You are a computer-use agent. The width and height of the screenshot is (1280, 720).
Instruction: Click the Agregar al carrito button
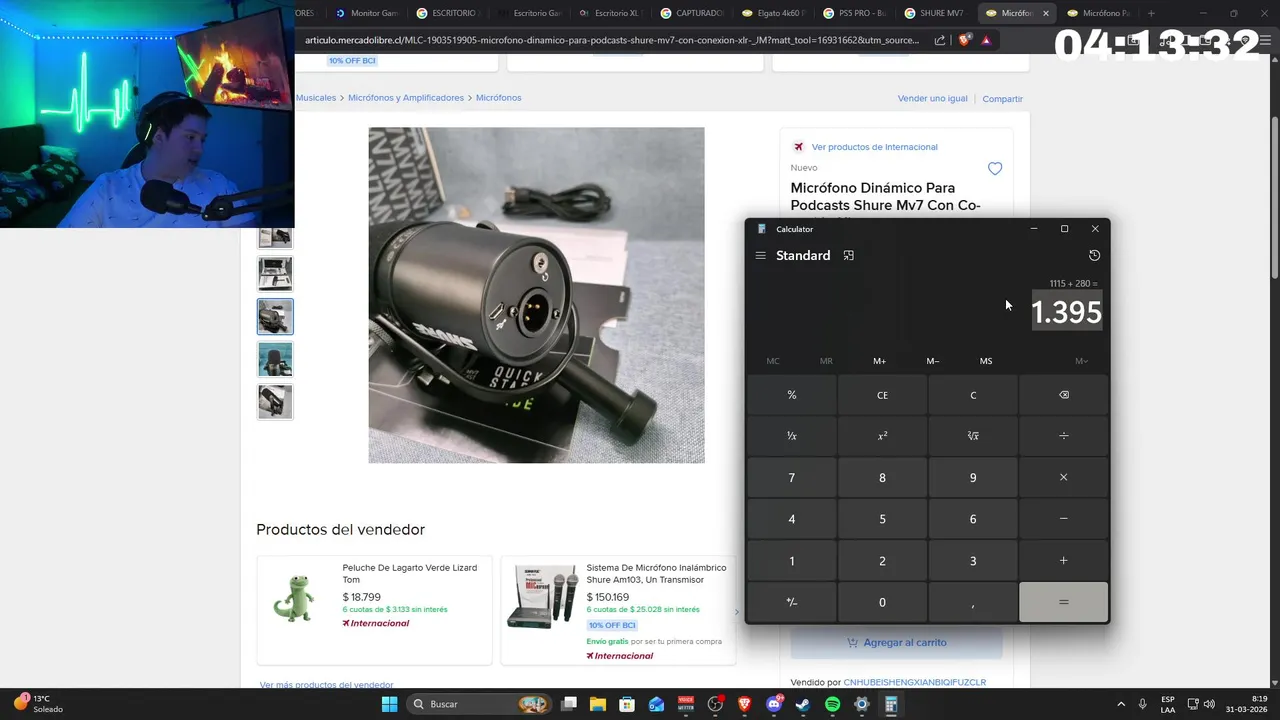[896, 643]
